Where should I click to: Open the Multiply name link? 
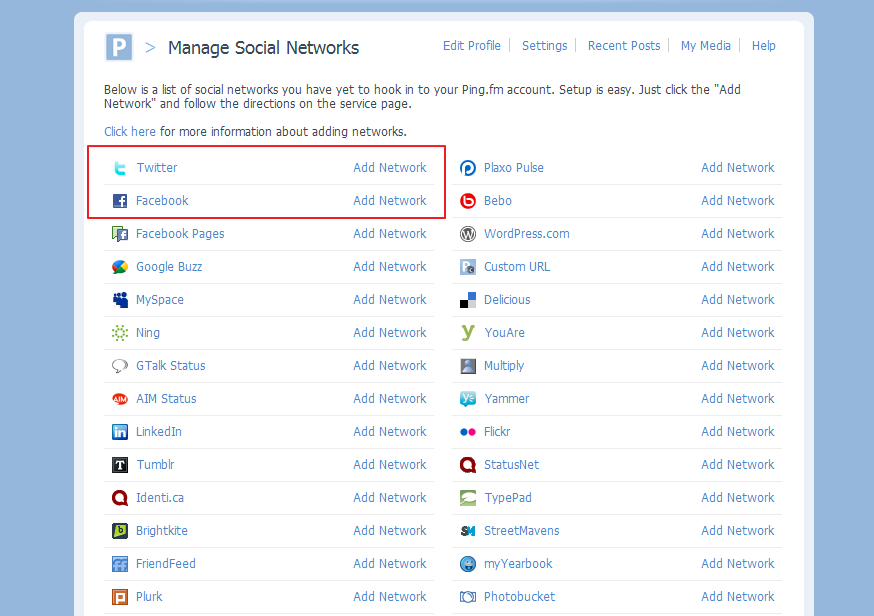click(x=504, y=366)
